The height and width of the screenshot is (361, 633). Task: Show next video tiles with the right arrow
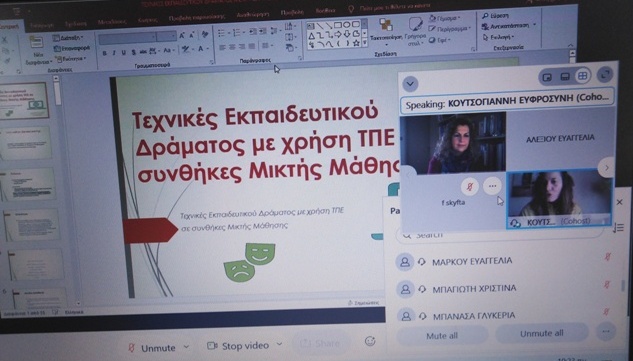pos(606,167)
